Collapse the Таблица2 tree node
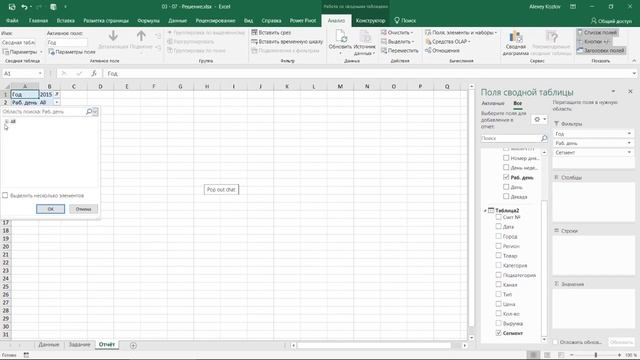The width and height of the screenshot is (640, 360). 485,211
